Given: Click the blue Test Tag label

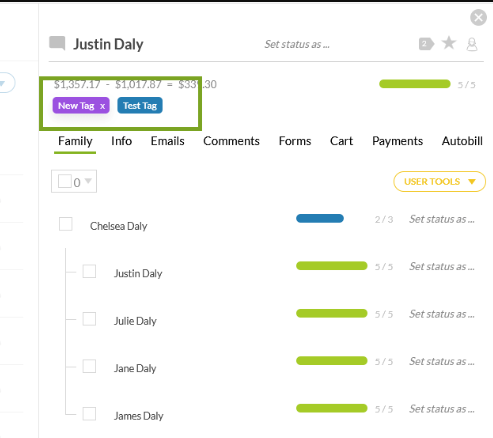Looking at the screenshot, I should pos(140,105).
